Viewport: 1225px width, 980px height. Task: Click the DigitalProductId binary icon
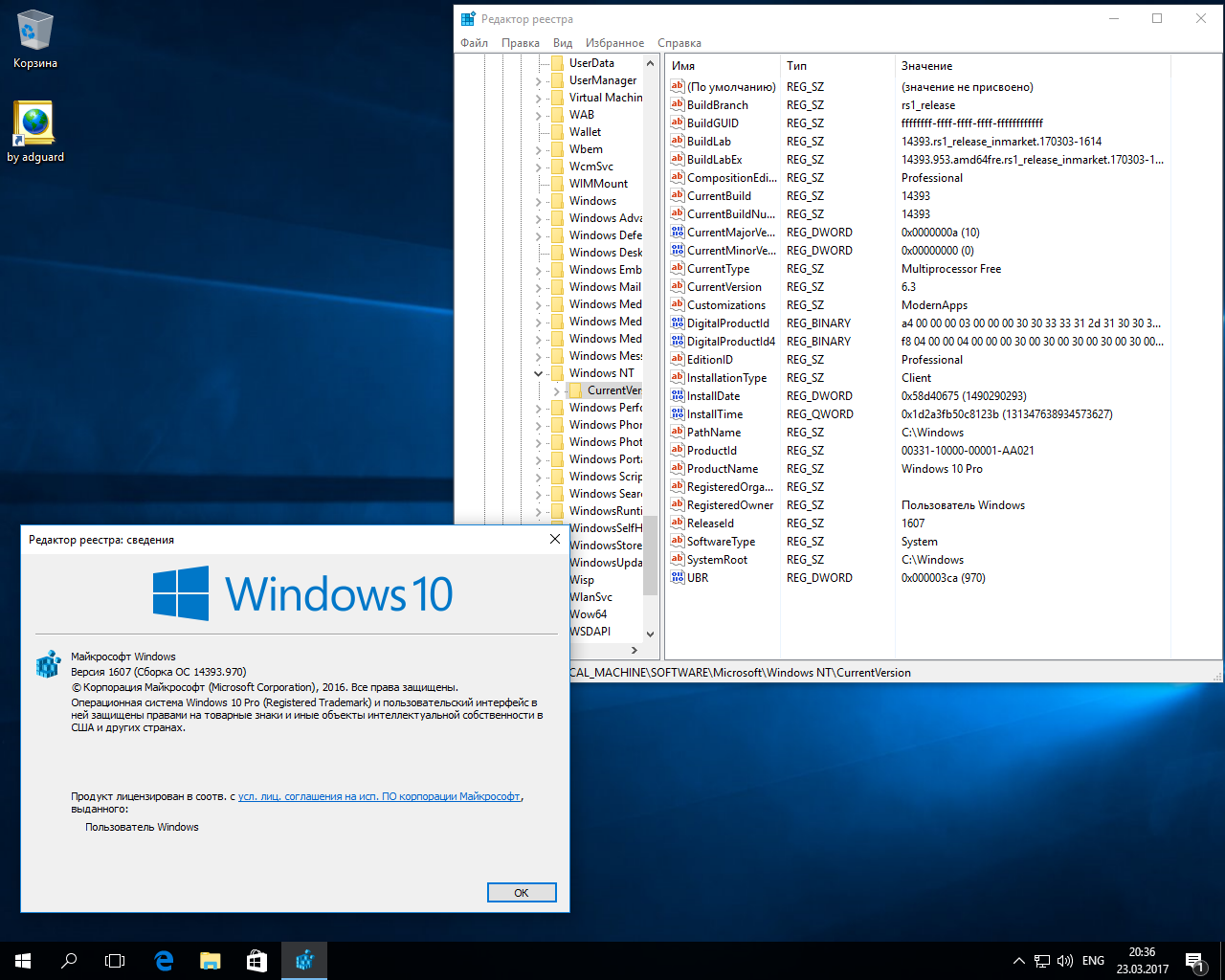pos(678,323)
